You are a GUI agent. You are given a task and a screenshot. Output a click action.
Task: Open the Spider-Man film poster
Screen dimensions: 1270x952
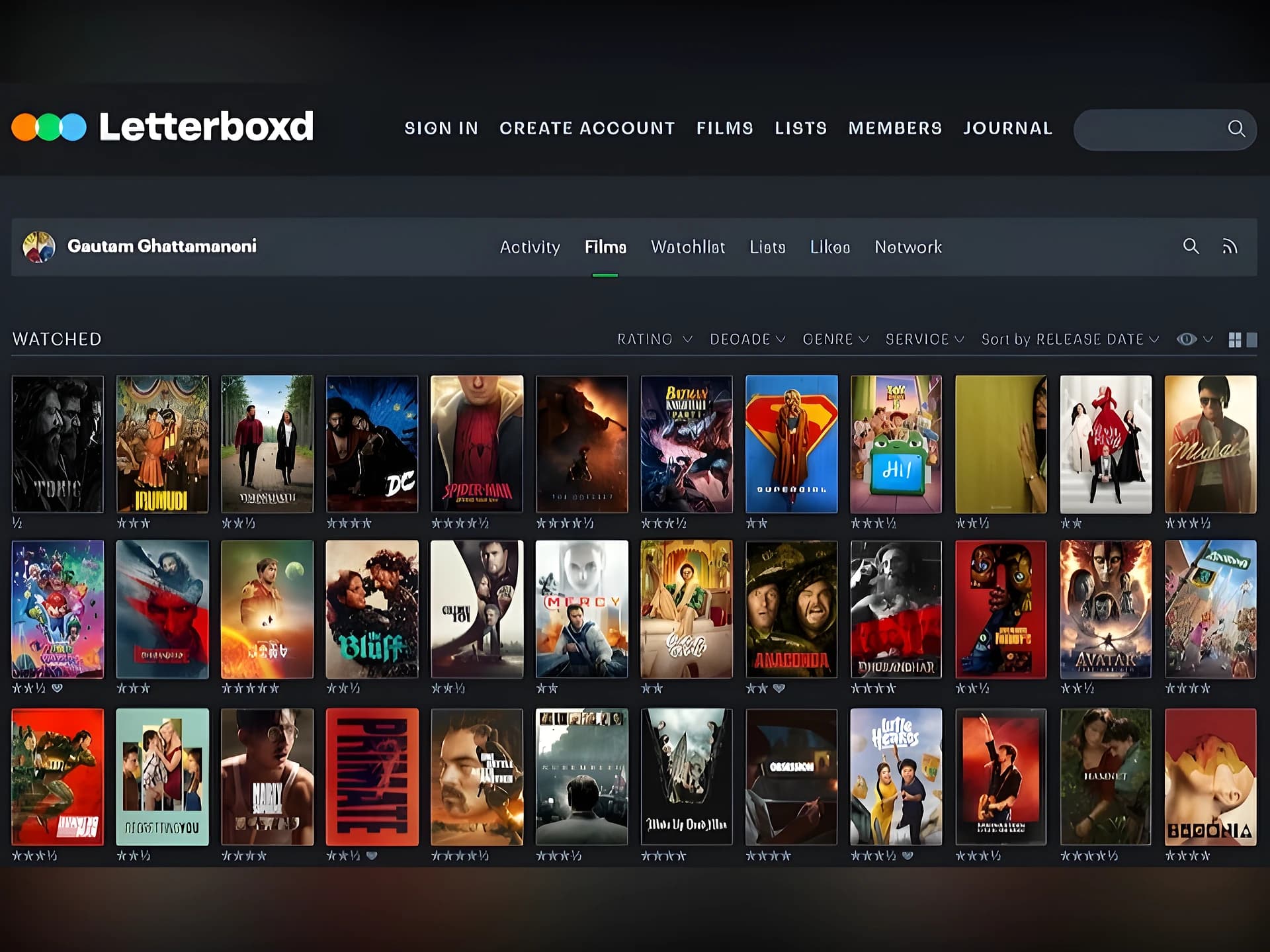coord(477,444)
